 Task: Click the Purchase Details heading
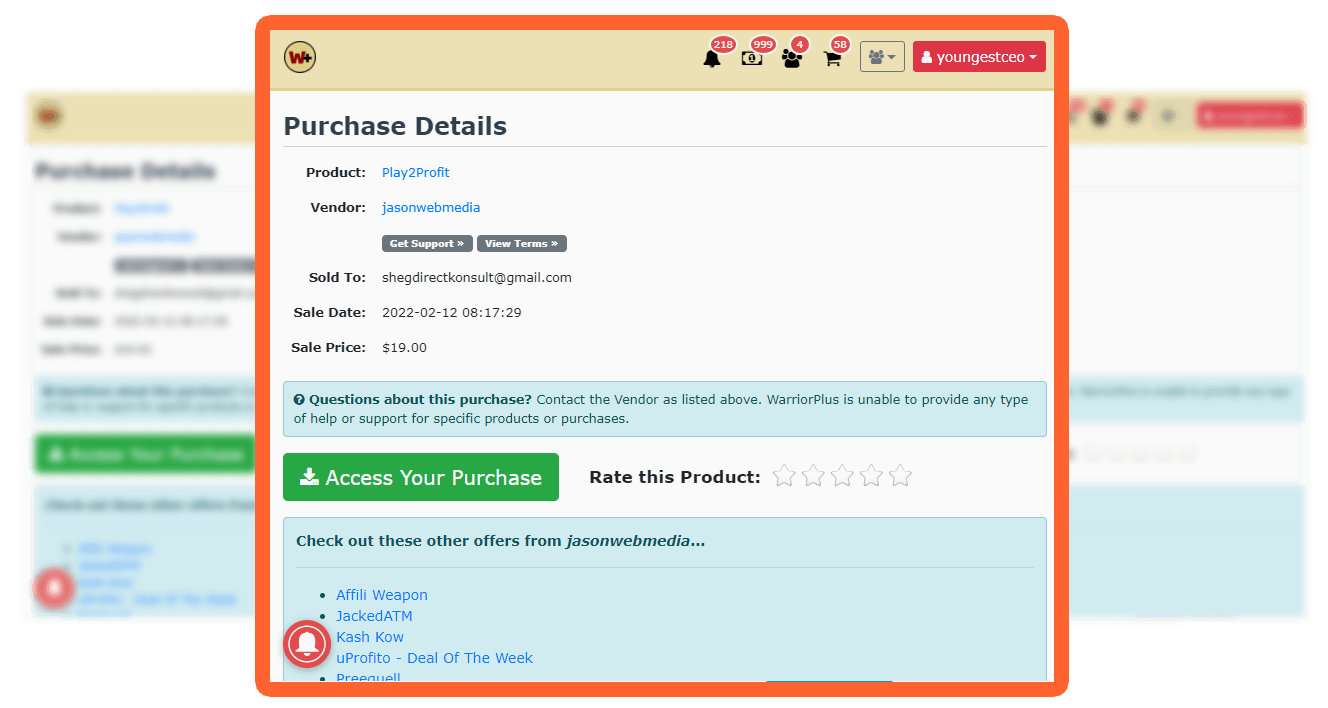(x=395, y=126)
